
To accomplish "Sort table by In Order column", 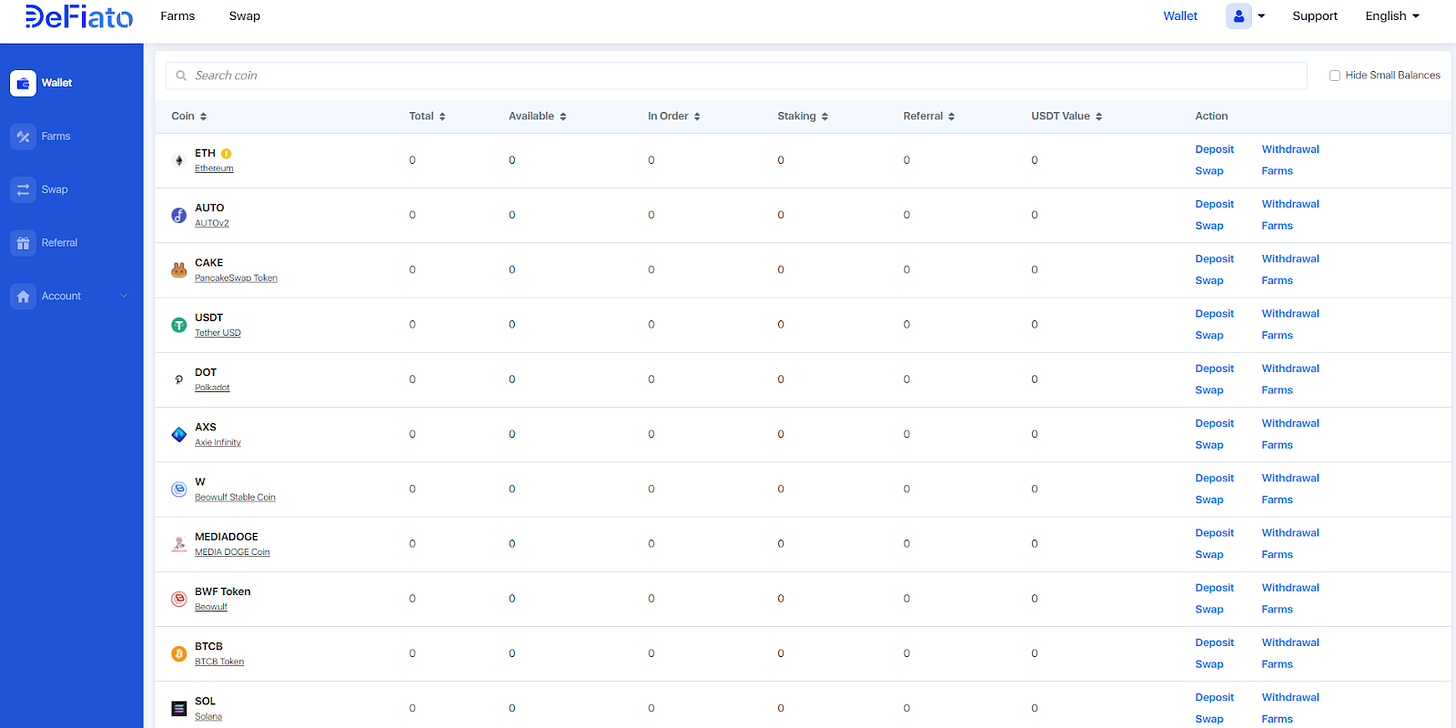I will point(674,116).
